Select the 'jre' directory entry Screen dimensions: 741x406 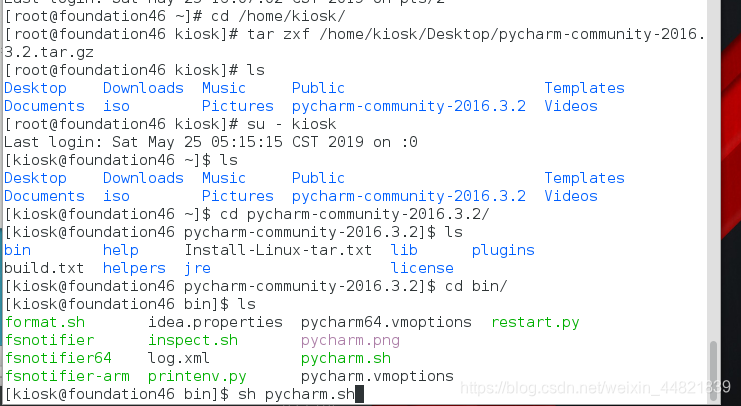(x=197, y=268)
